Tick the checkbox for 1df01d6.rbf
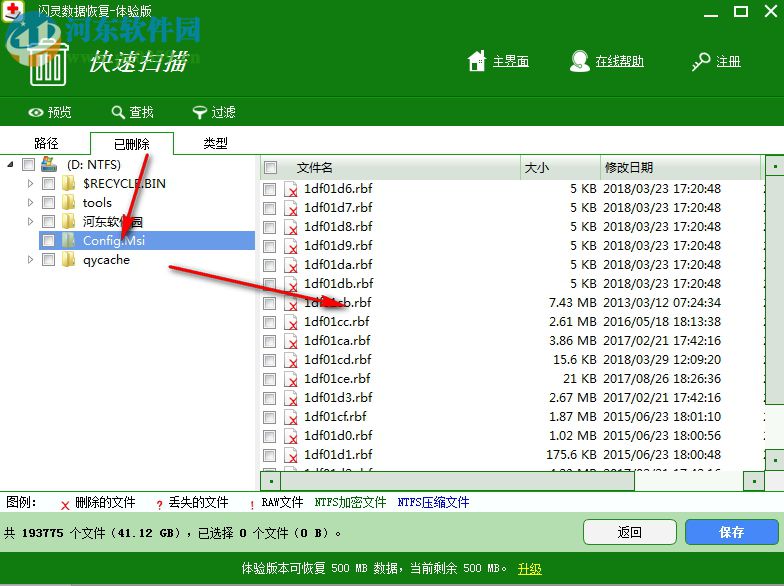 pos(270,189)
